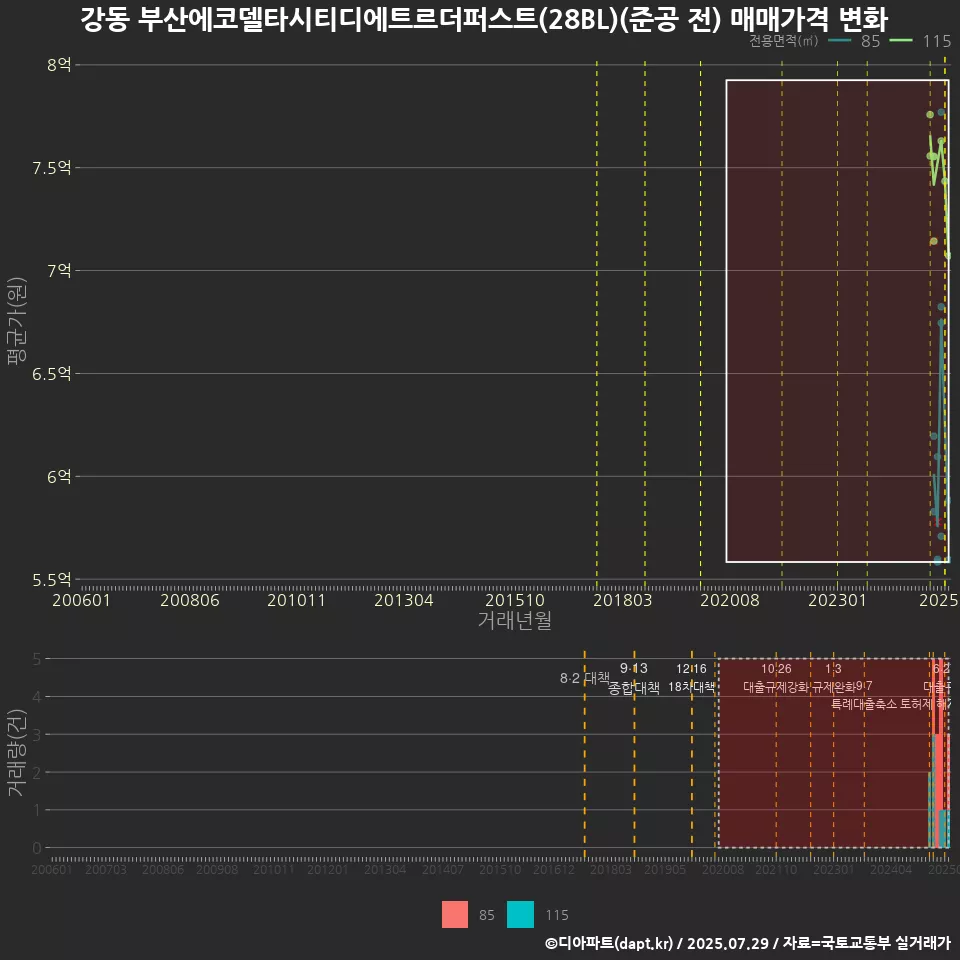Click the '9·13 종합대책' policy marker label
The image size is (960, 960).
(634, 678)
